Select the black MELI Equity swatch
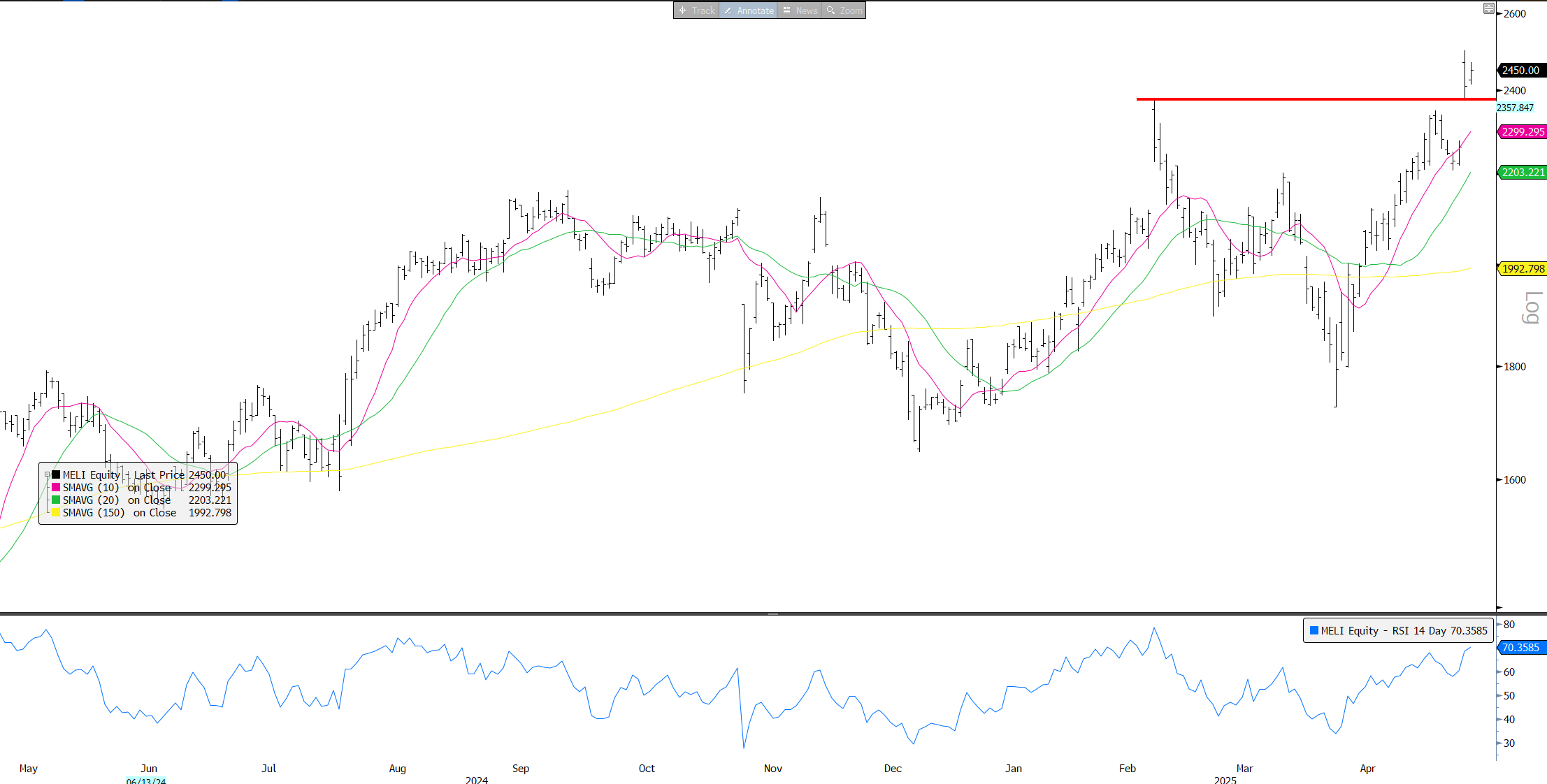 (x=56, y=475)
